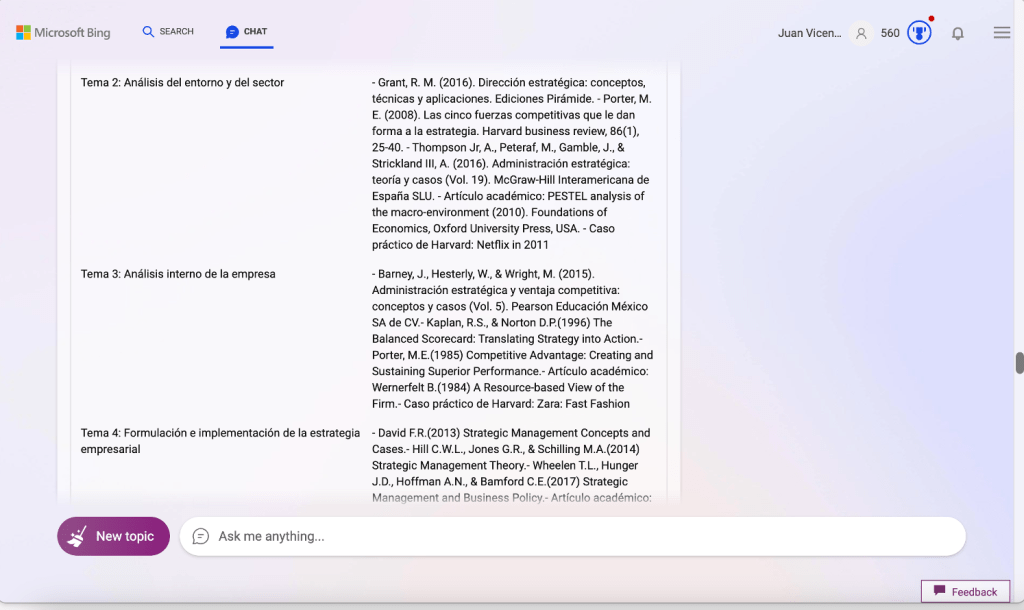
Task: Click the chat bubble icon in the input box
Action: pos(201,536)
